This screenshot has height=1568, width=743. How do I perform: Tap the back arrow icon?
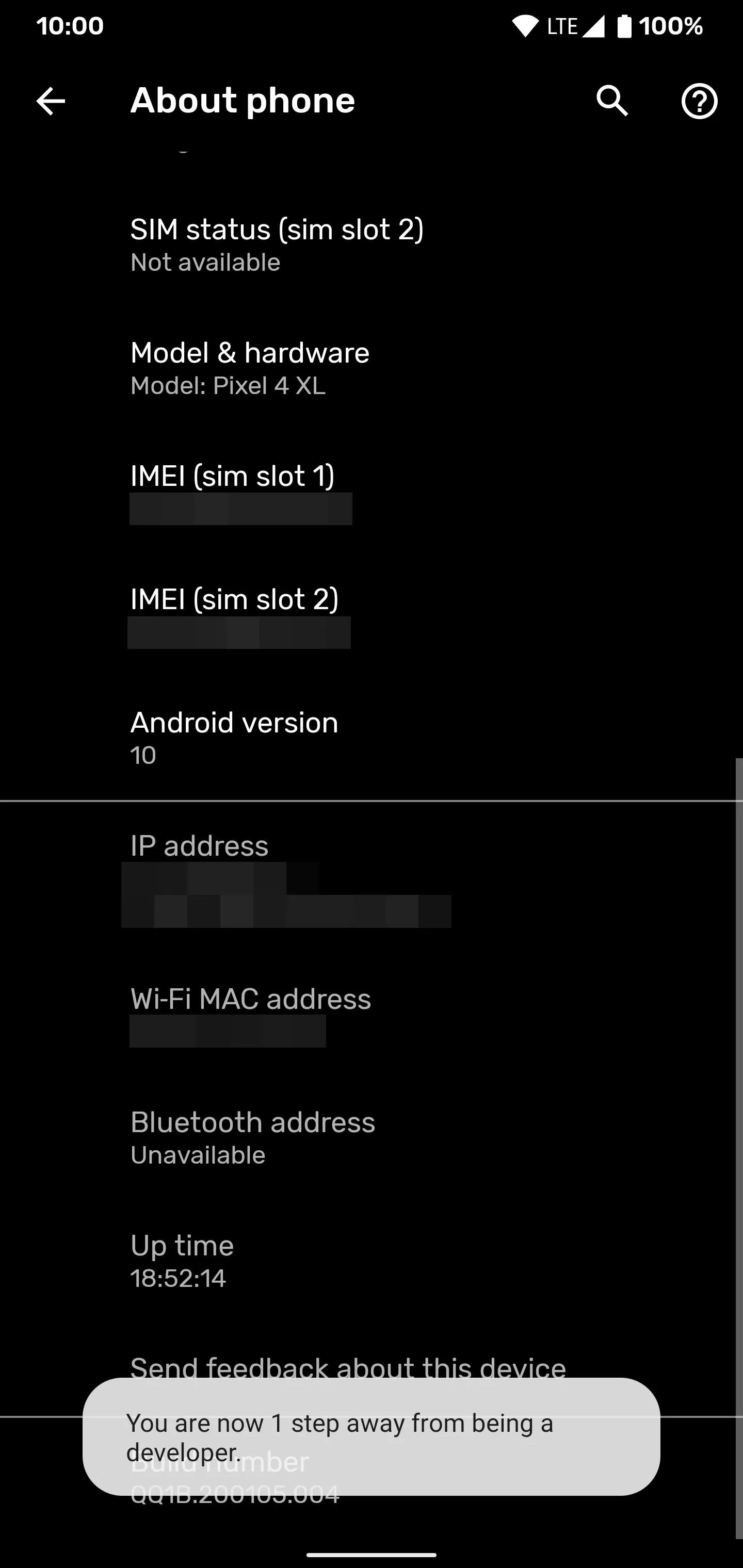click(51, 101)
